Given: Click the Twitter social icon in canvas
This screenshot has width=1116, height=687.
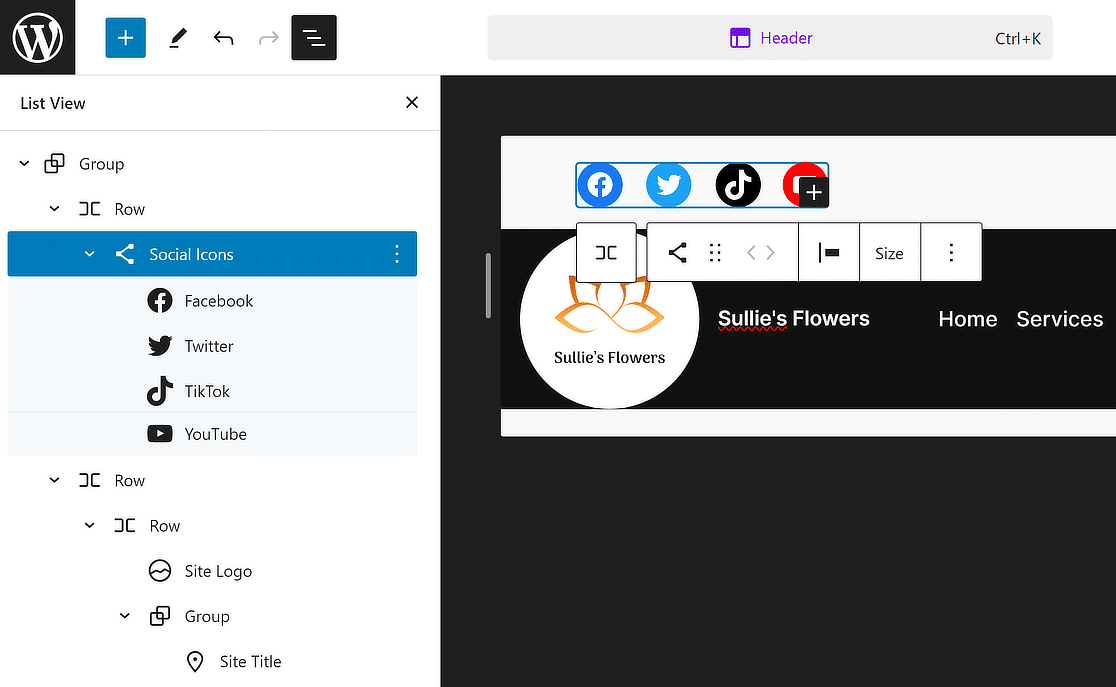Looking at the screenshot, I should [668, 185].
